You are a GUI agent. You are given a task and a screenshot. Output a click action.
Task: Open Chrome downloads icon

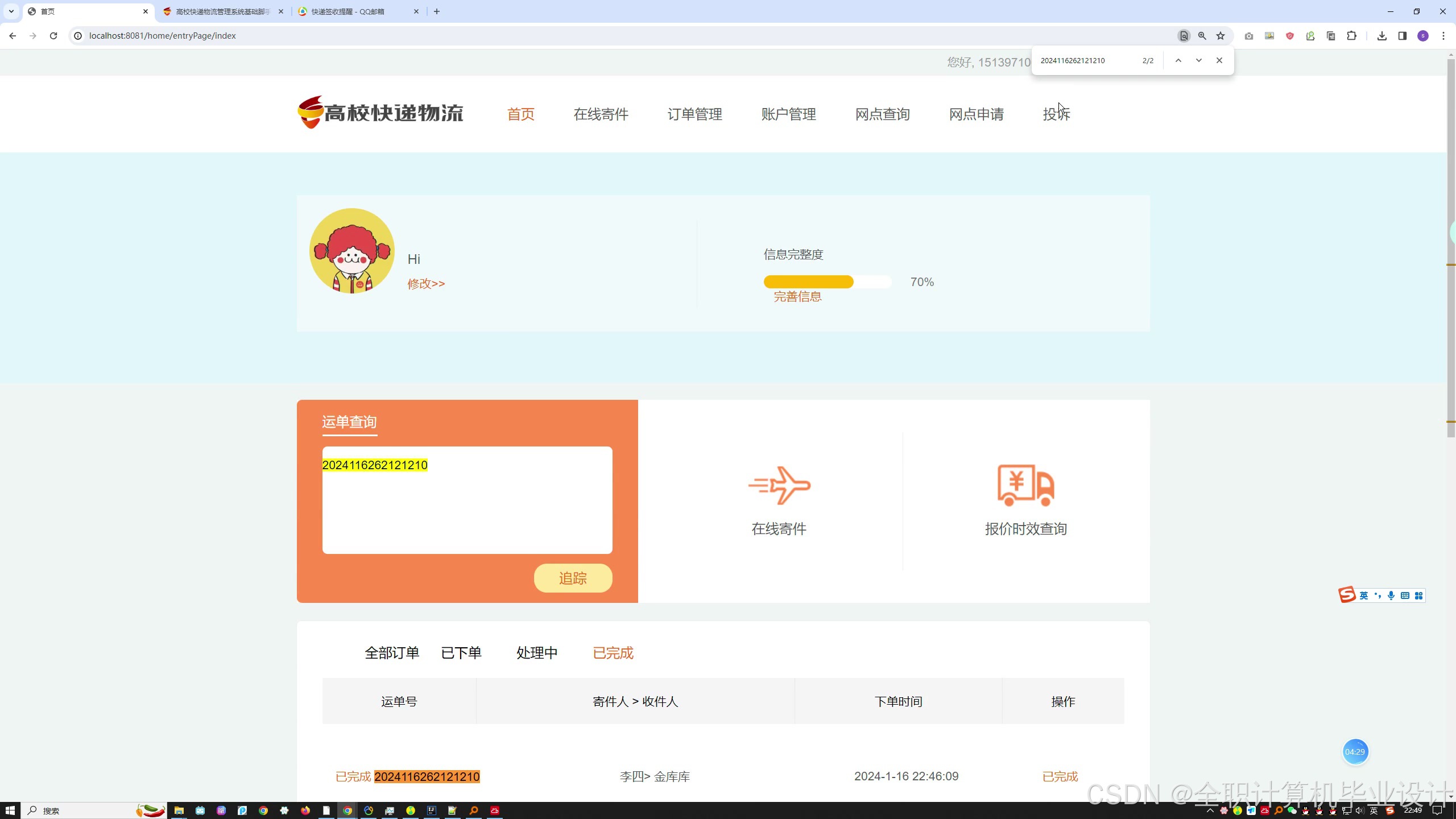pyautogui.click(x=1381, y=36)
